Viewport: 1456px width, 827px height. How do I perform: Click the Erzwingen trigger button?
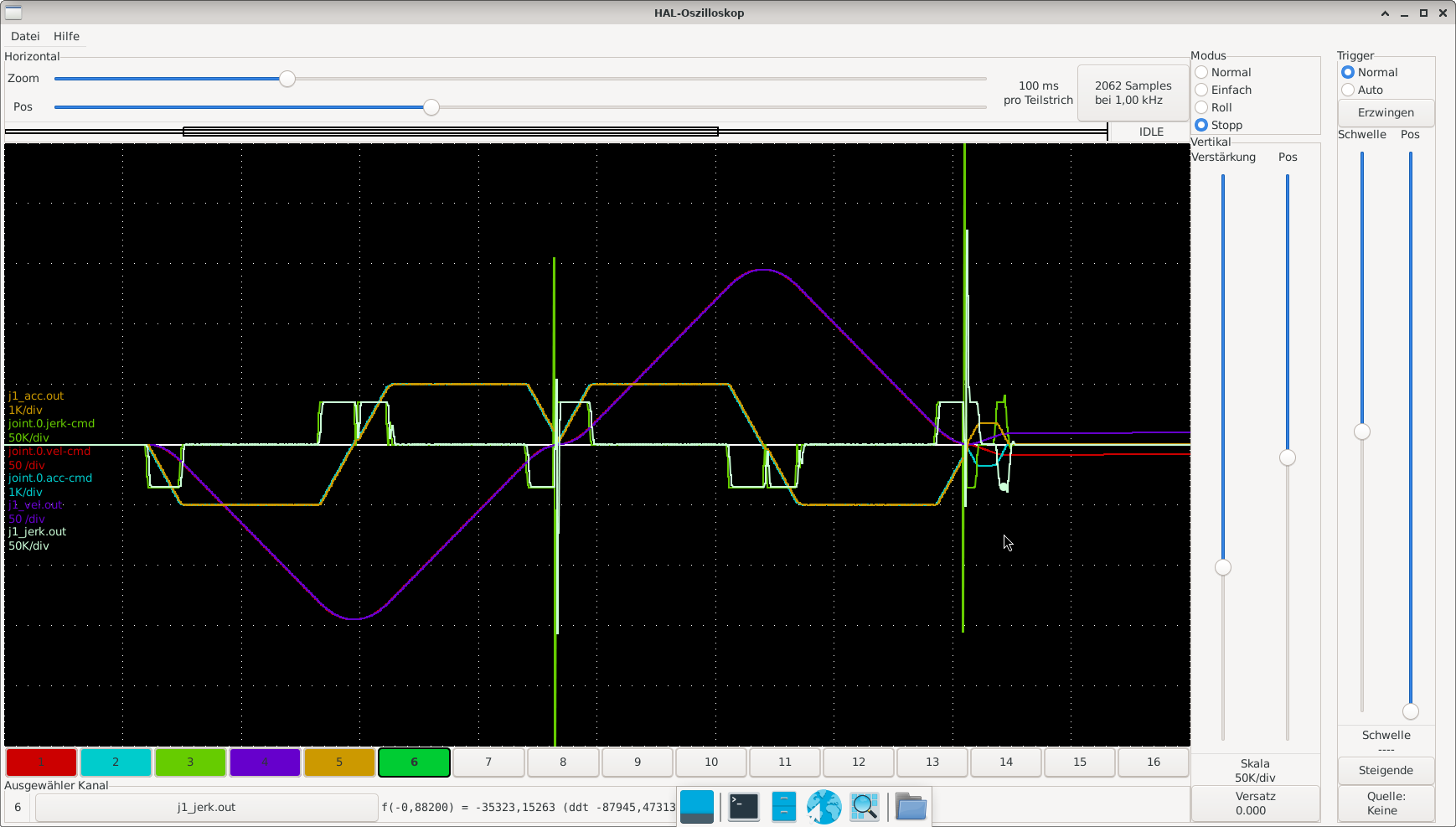(x=1386, y=113)
